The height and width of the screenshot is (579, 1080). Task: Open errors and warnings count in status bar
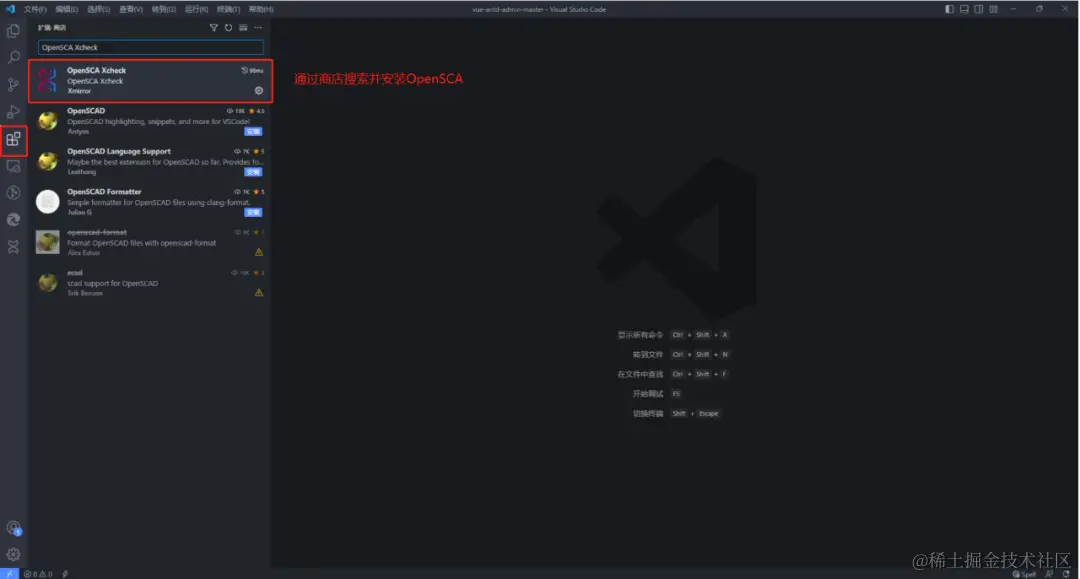coord(38,573)
